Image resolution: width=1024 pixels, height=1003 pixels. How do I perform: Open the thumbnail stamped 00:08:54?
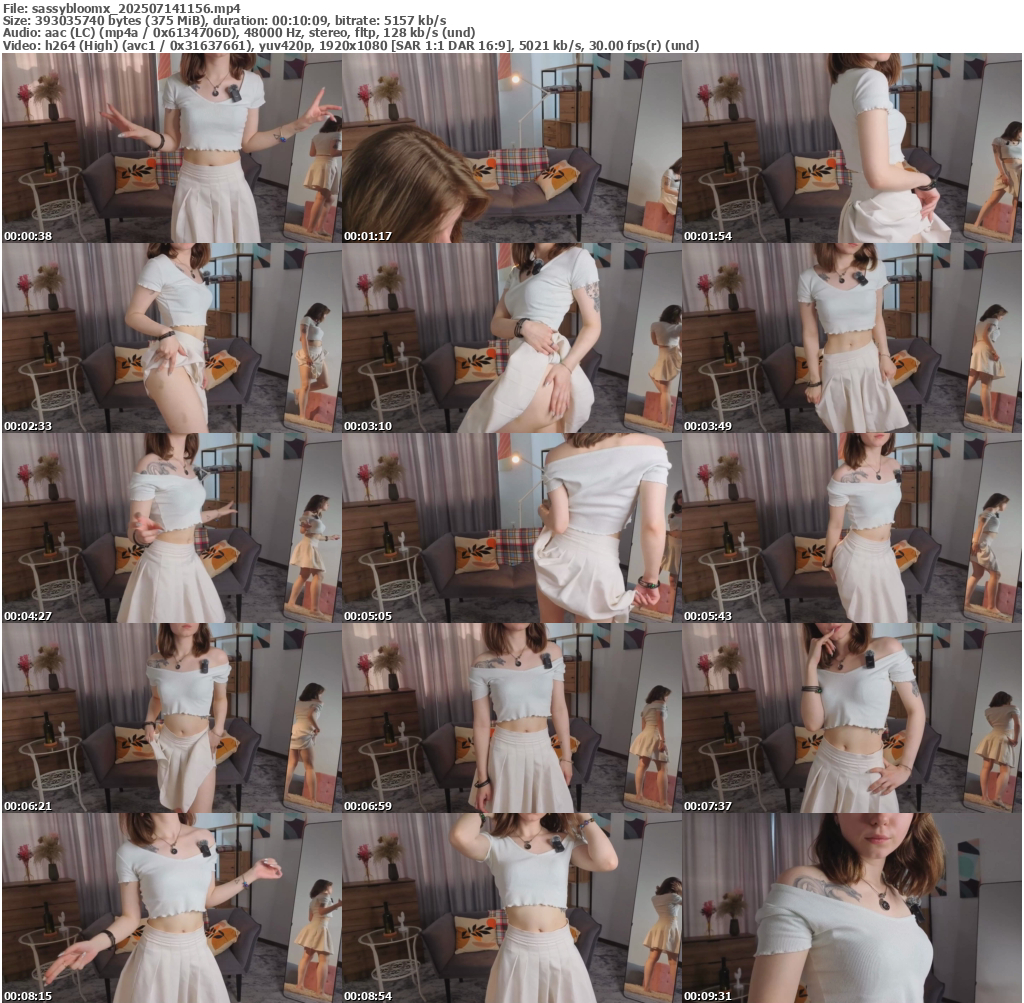512,908
